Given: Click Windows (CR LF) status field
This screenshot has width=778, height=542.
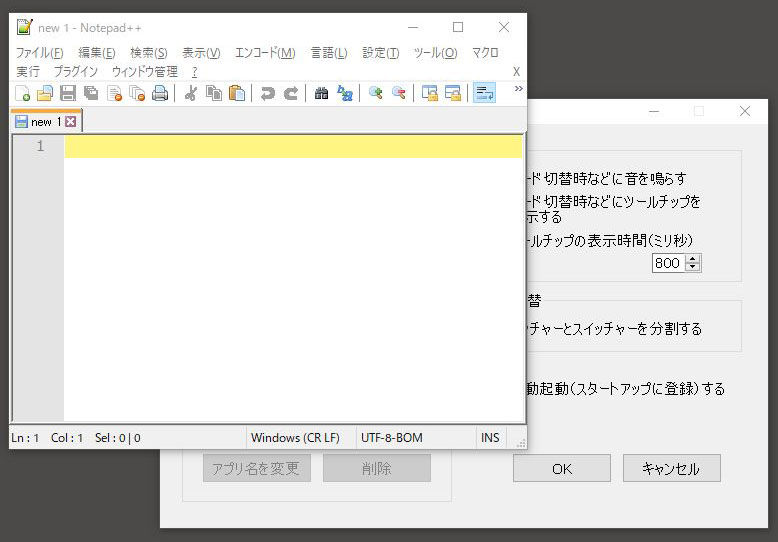Looking at the screenshot, I should click(x=301, y=438).
